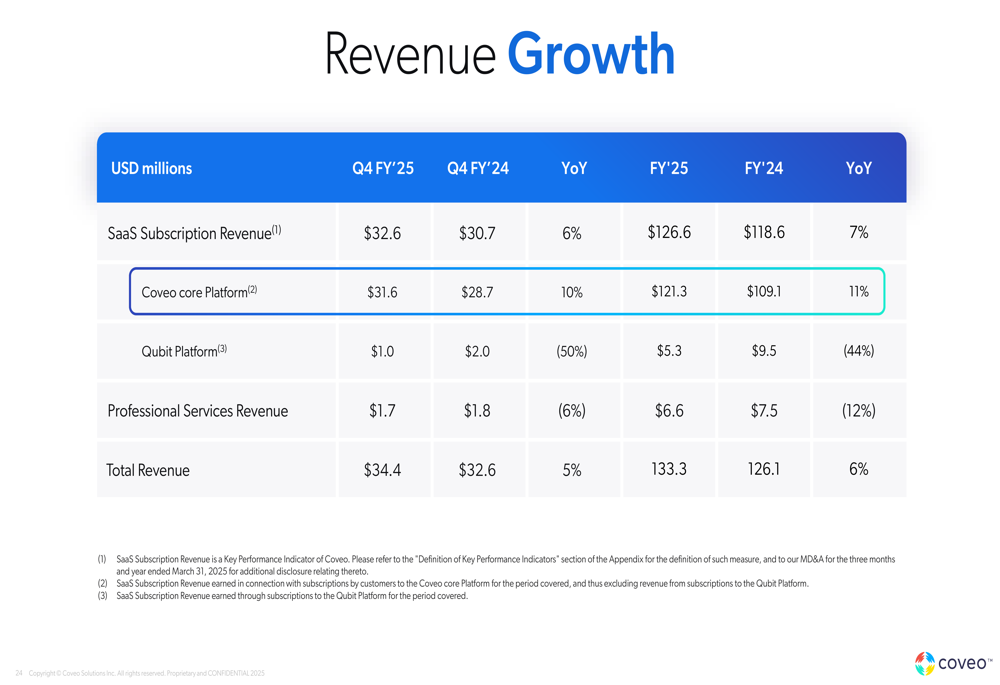Select SaaS Subscription Revenue quarterly YoY 6% cell
1000x685 pixels.
point(572,233)
